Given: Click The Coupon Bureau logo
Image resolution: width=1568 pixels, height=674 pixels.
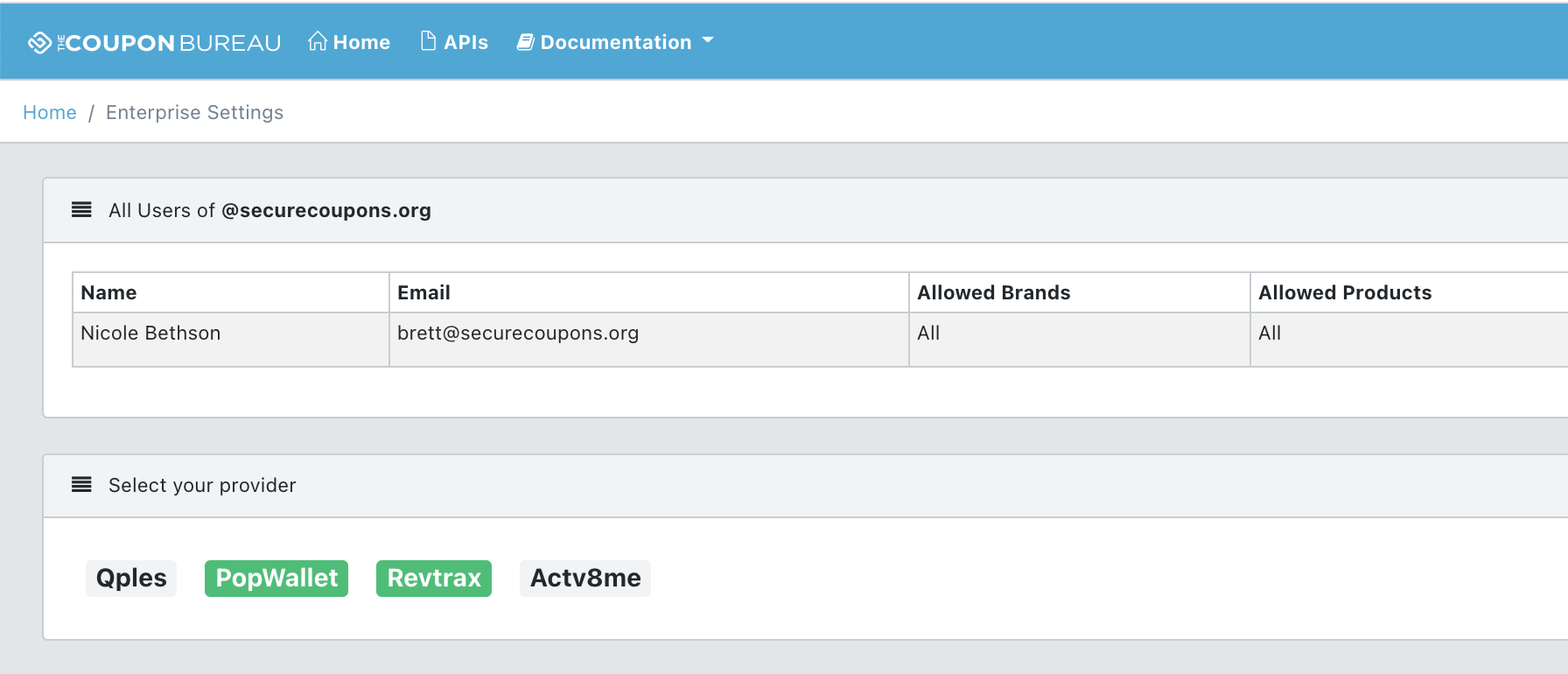Looking at the screenshot, I should 154,42.
